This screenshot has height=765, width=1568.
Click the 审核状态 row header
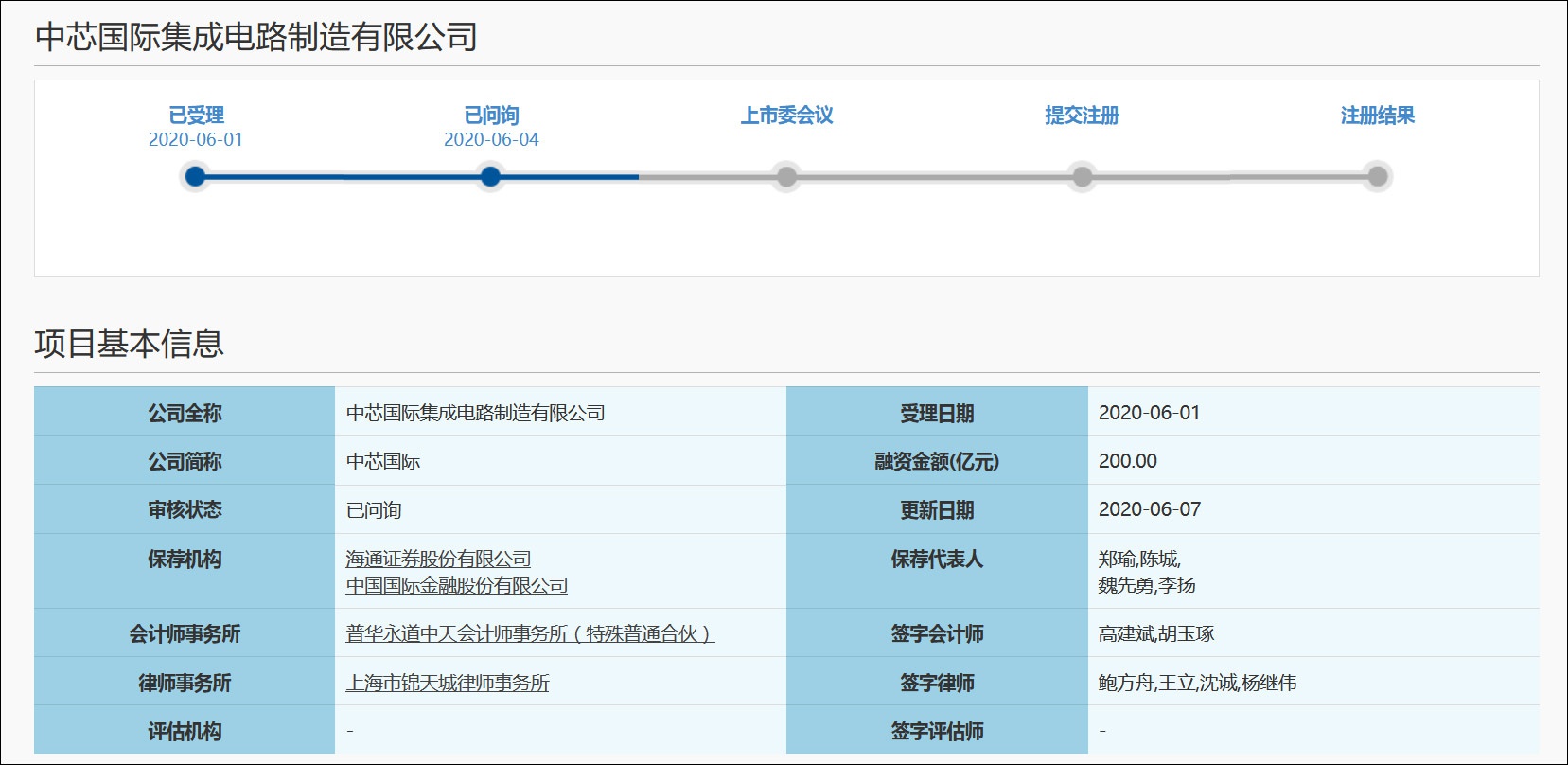(x=185, y=509)
